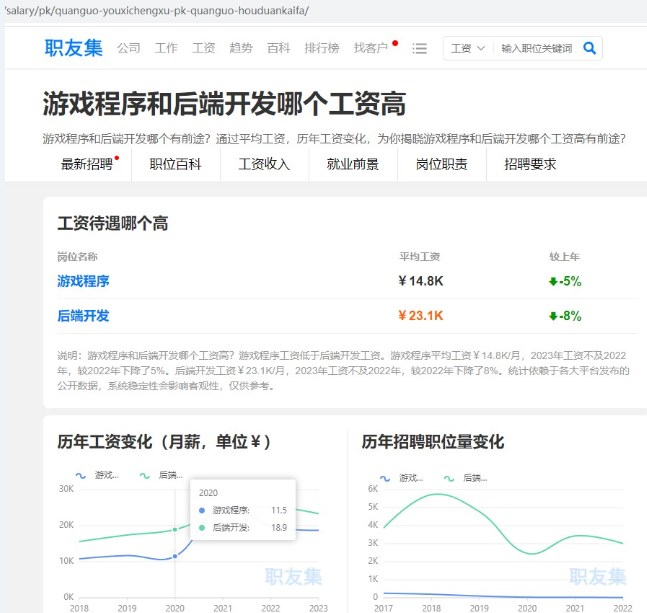The width and height of the screenshot is (647, 613).
Task: Click the 历年招聘职位量变化 chart heading
Action: pos(432,442)
